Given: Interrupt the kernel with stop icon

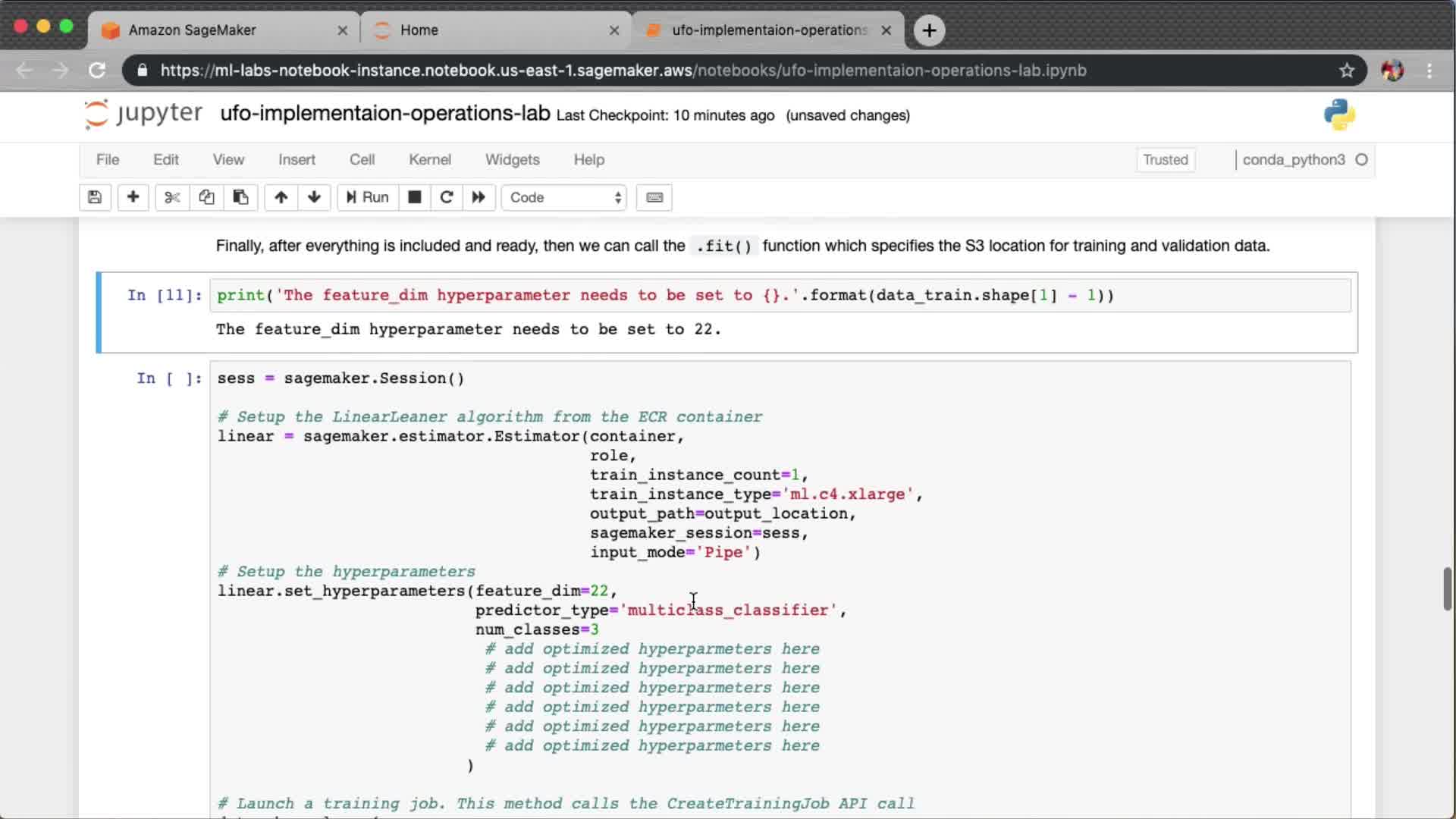Looking at the screenshot, I should [414, 197].
